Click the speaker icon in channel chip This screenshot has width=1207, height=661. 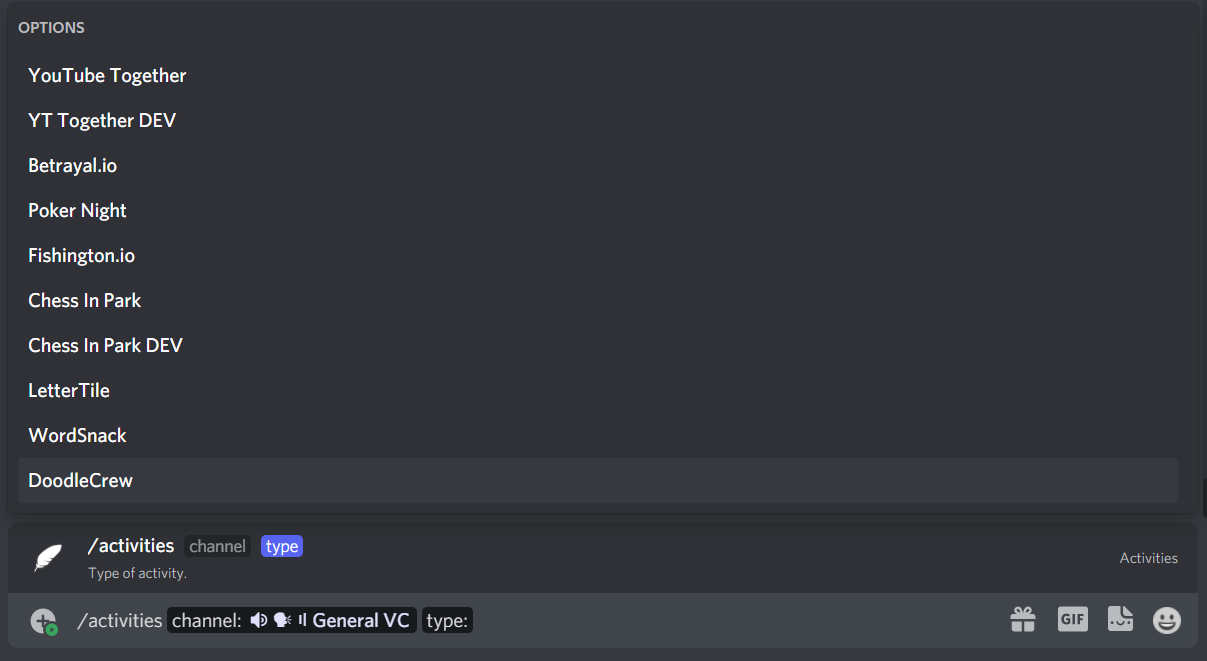click(259, 620)
